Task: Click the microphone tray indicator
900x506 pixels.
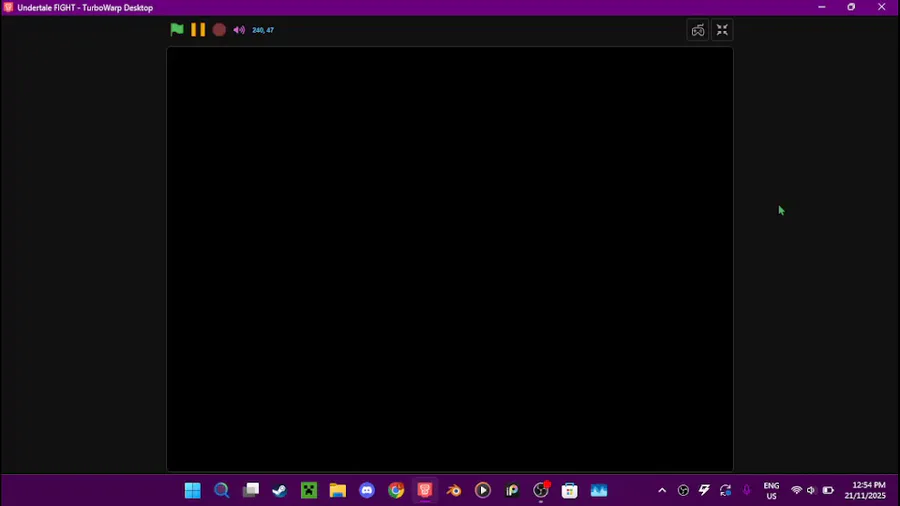Action: (x=747, y=491)
